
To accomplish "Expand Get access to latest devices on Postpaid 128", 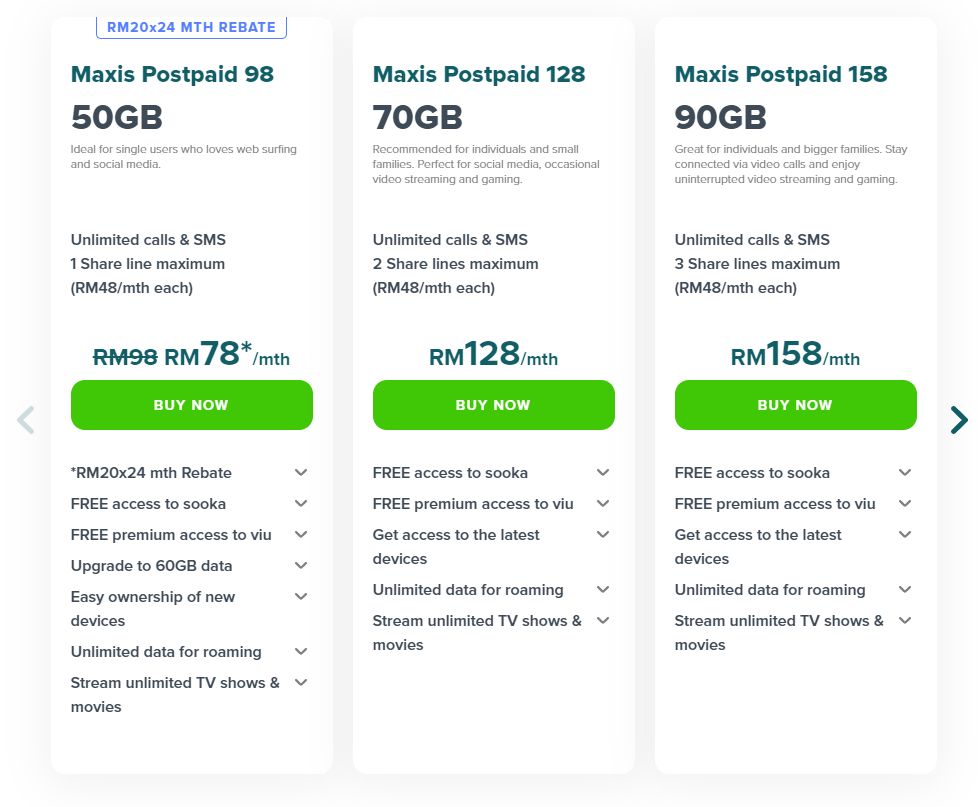I will [x=603, y=535].
